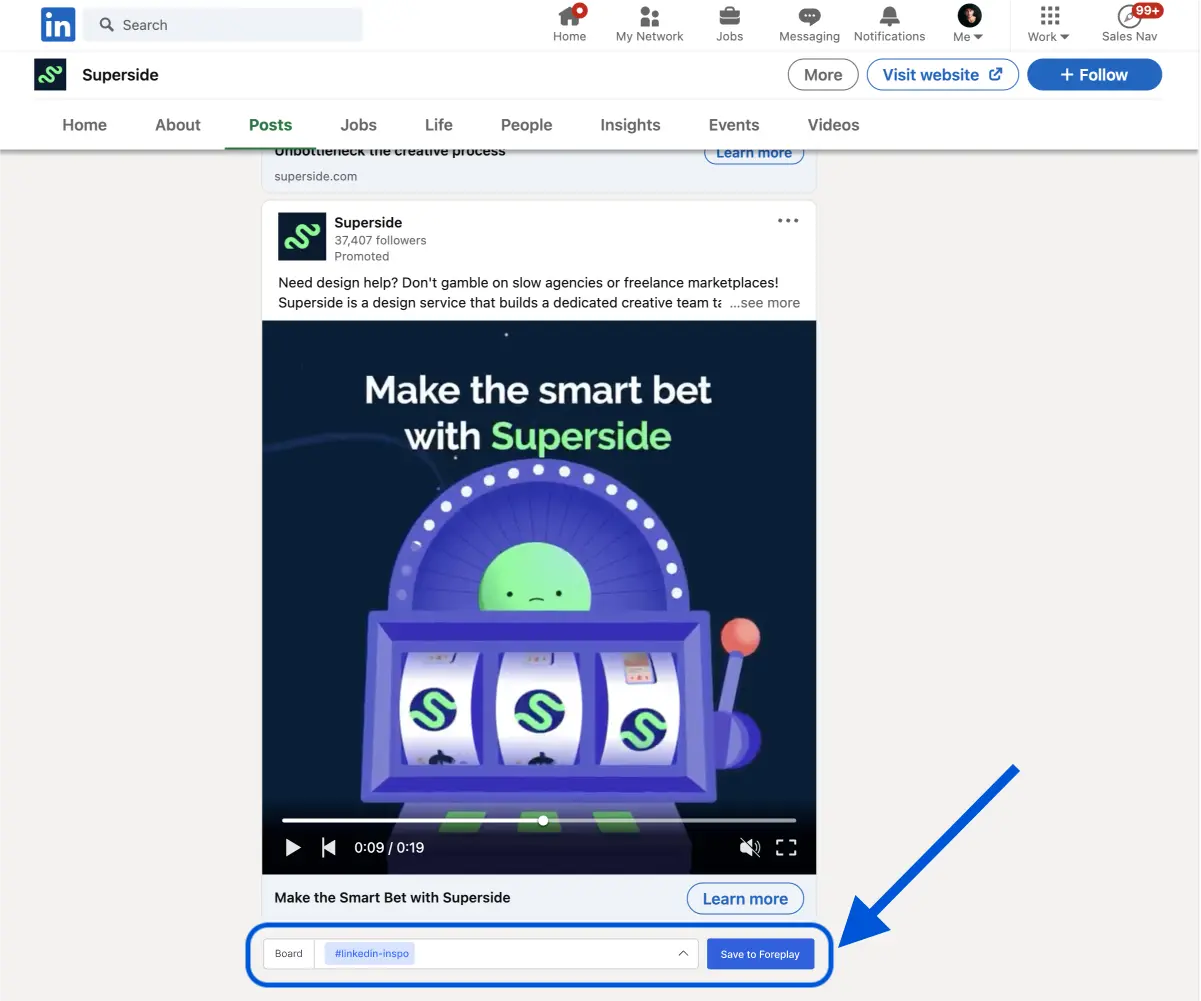Click the Superside avatar in the post
The height and width of the screenshot is (1001, 1201).
302,236
